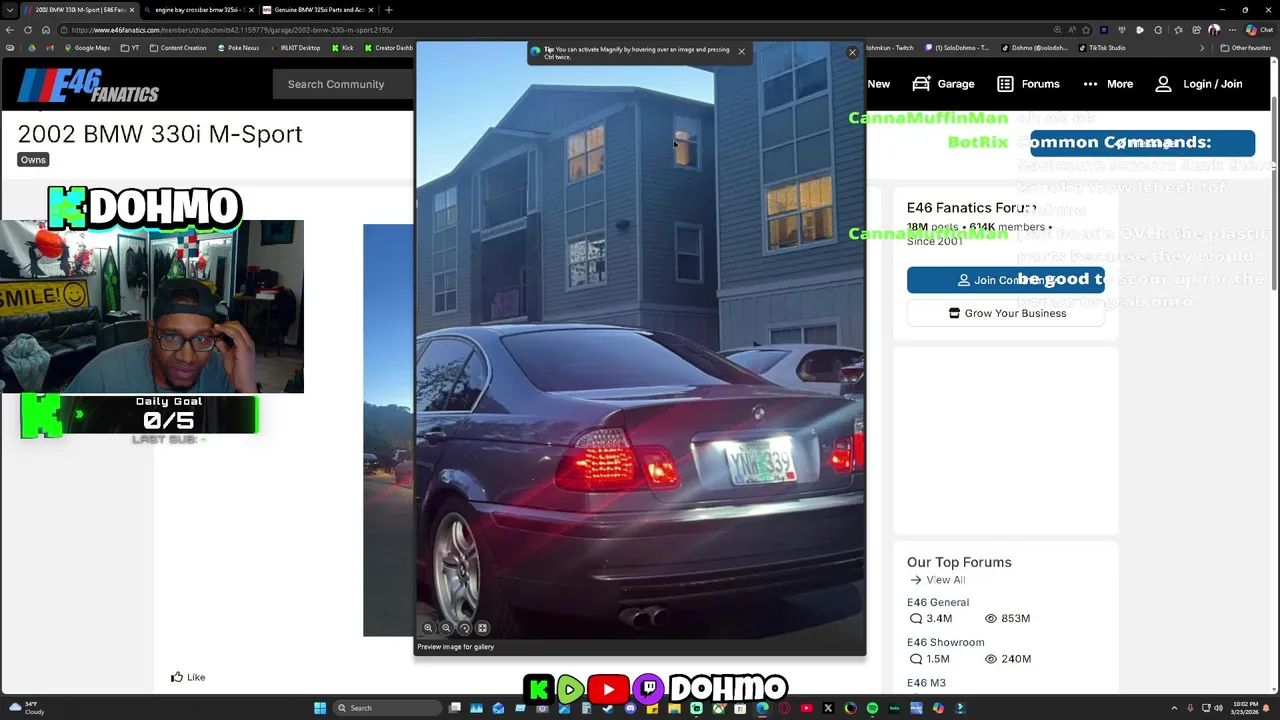Open Steam from the taskbar
Screen dimensions: 1280x720
[x=609, y=708]
